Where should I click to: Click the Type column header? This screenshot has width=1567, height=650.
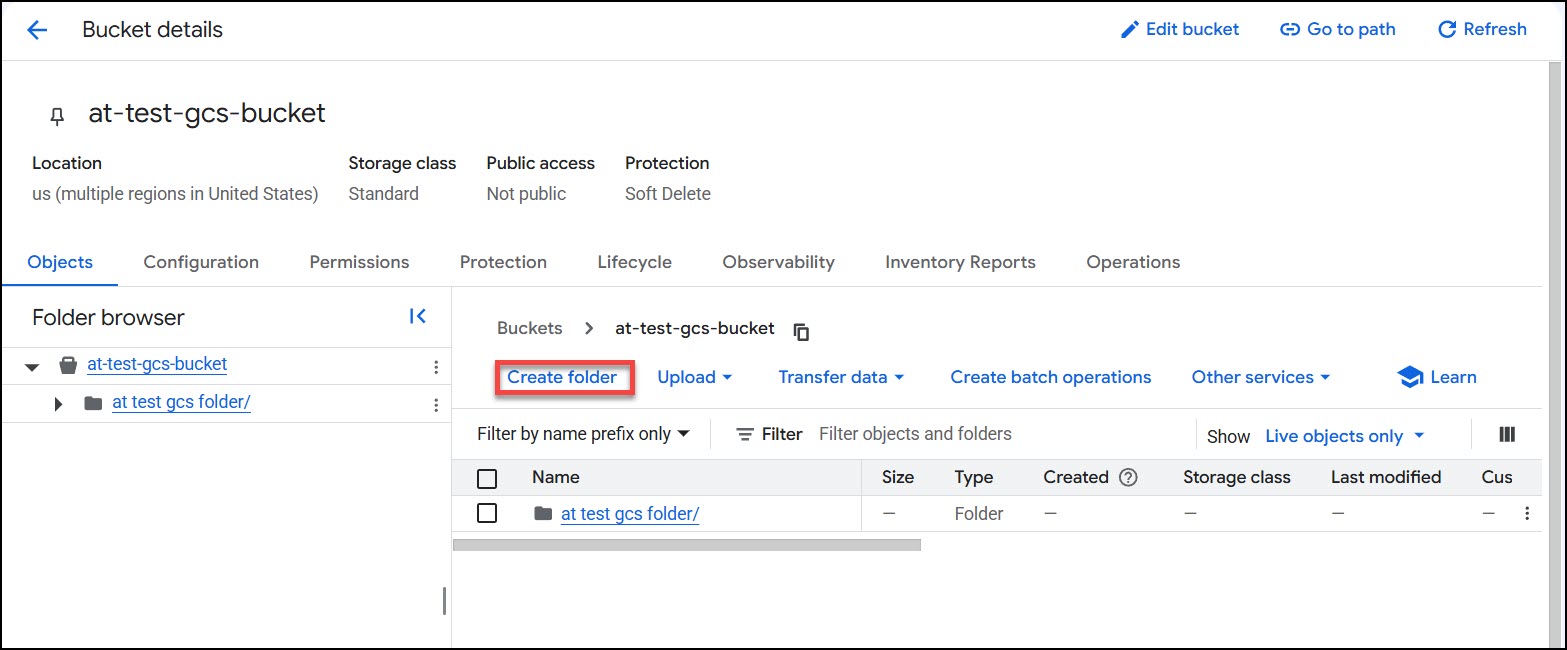point(974,477)
